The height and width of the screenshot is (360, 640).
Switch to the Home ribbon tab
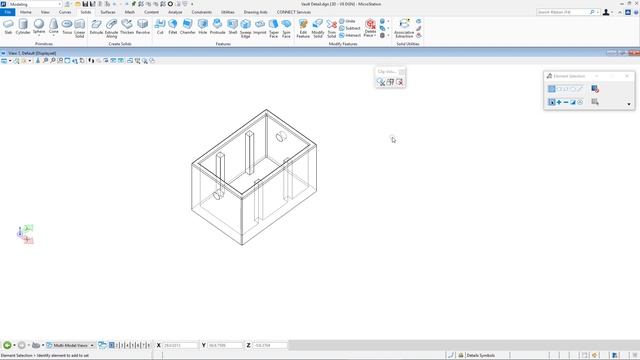[x=26, y=12]
